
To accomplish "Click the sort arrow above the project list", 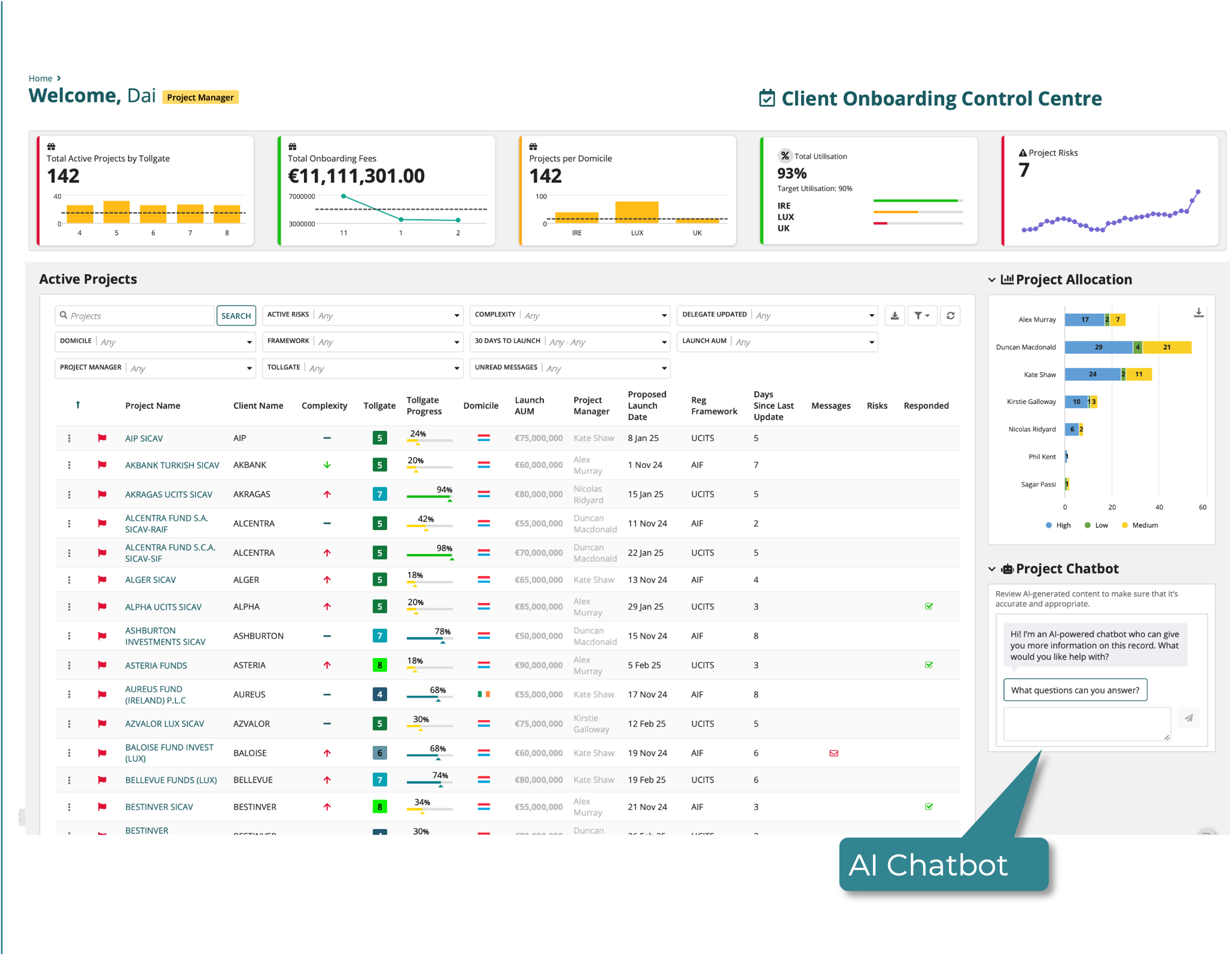I will coord(78,405).
